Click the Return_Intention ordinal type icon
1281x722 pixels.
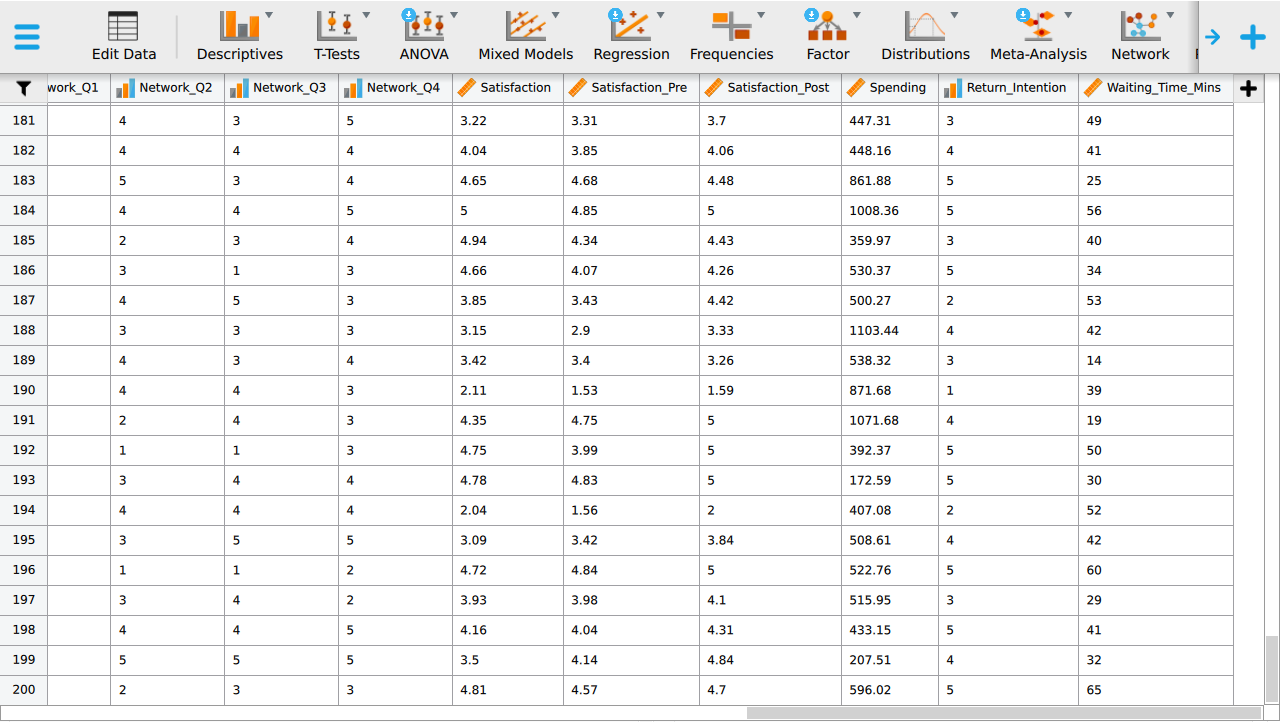tap(952, 88)
